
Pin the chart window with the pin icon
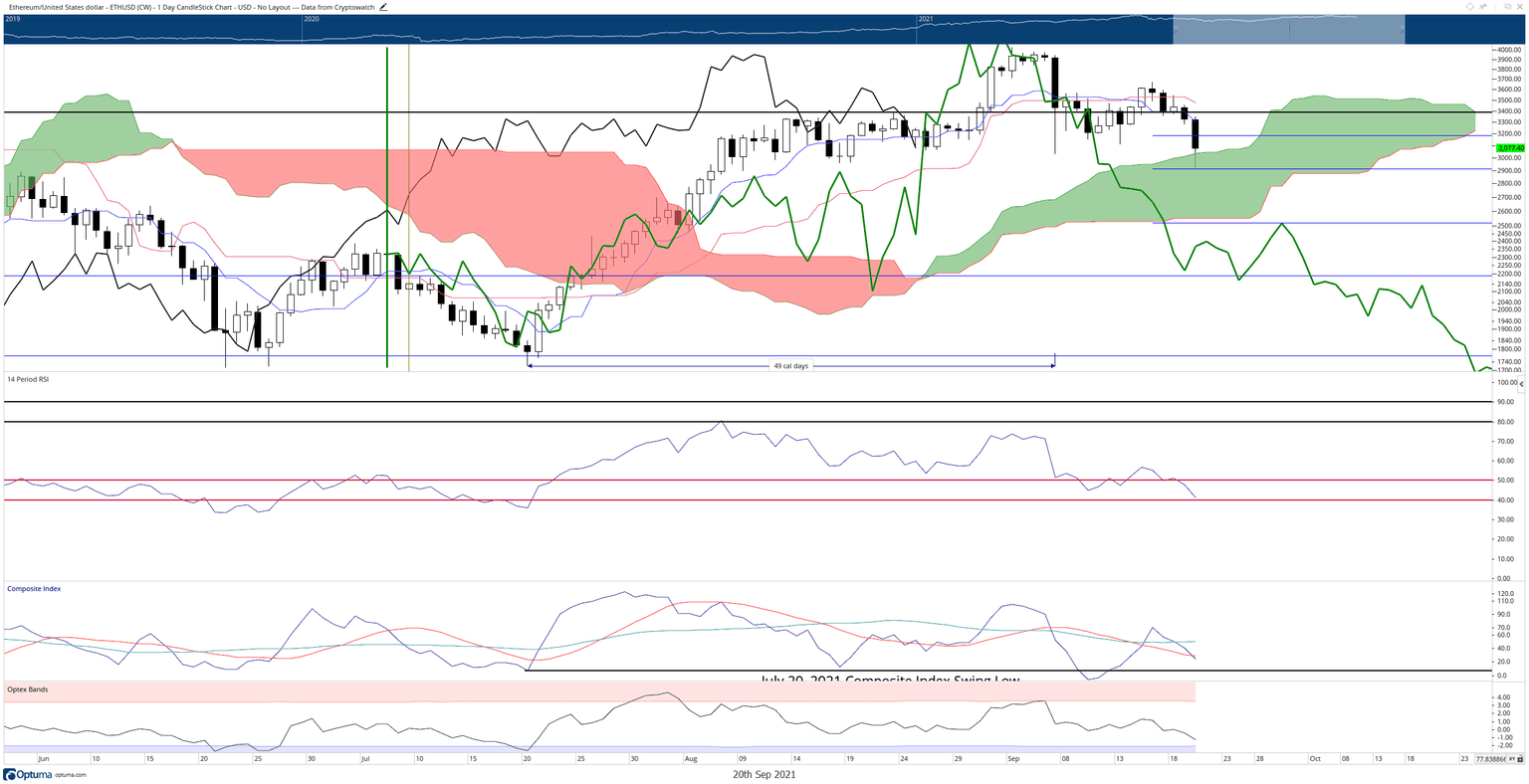[x=1483, y=6]
